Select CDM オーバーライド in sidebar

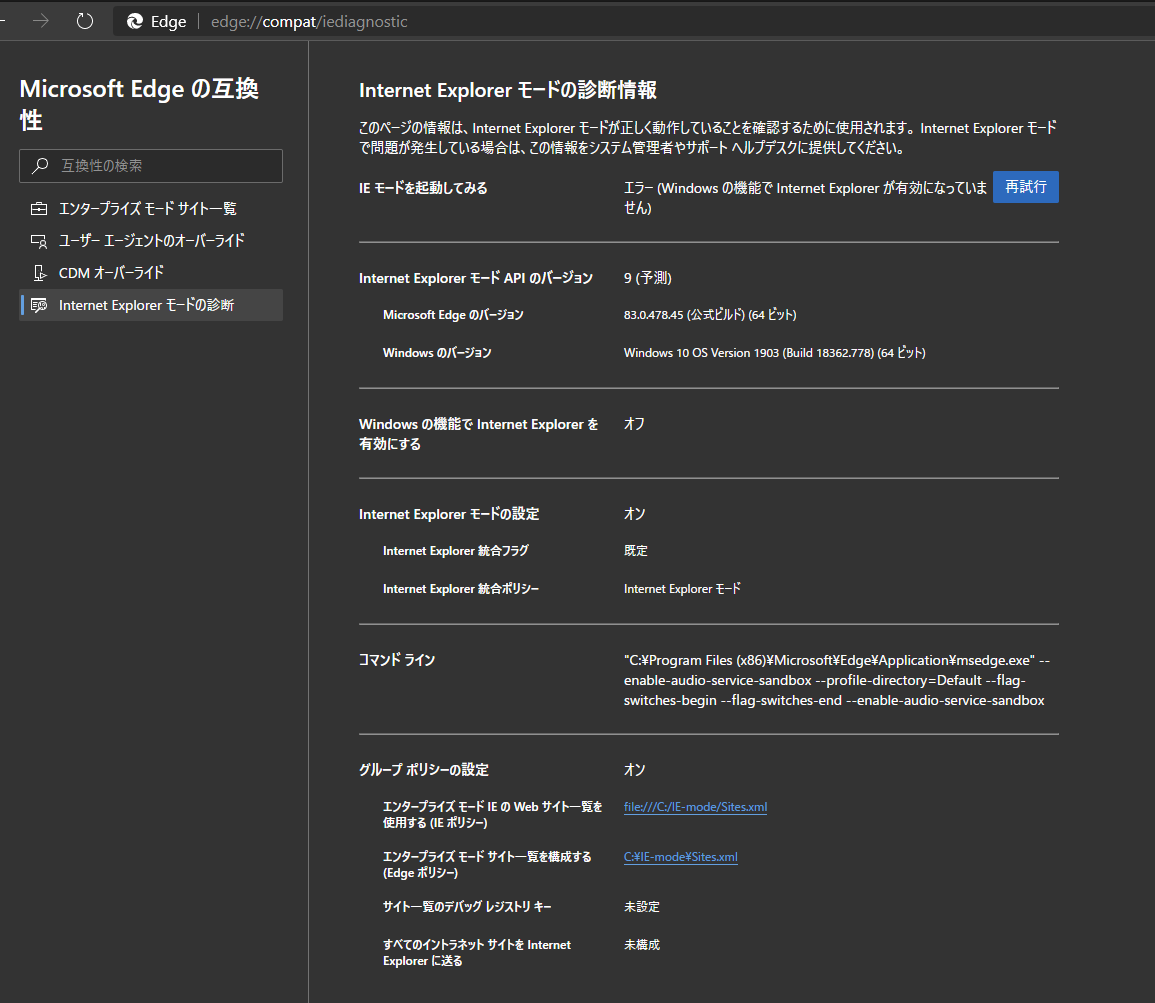coord(151,273)
